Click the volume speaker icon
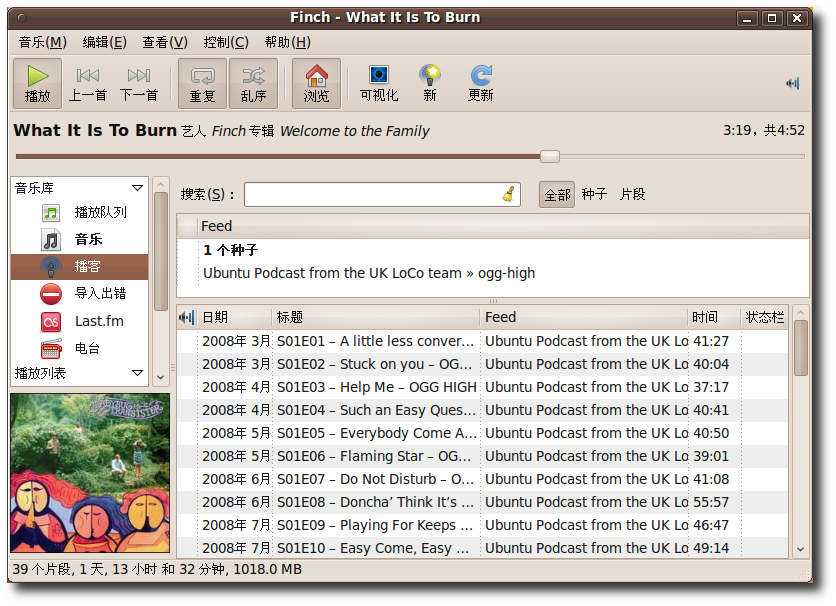The width and height of the screenshot is (836, 606). (793, 83)
